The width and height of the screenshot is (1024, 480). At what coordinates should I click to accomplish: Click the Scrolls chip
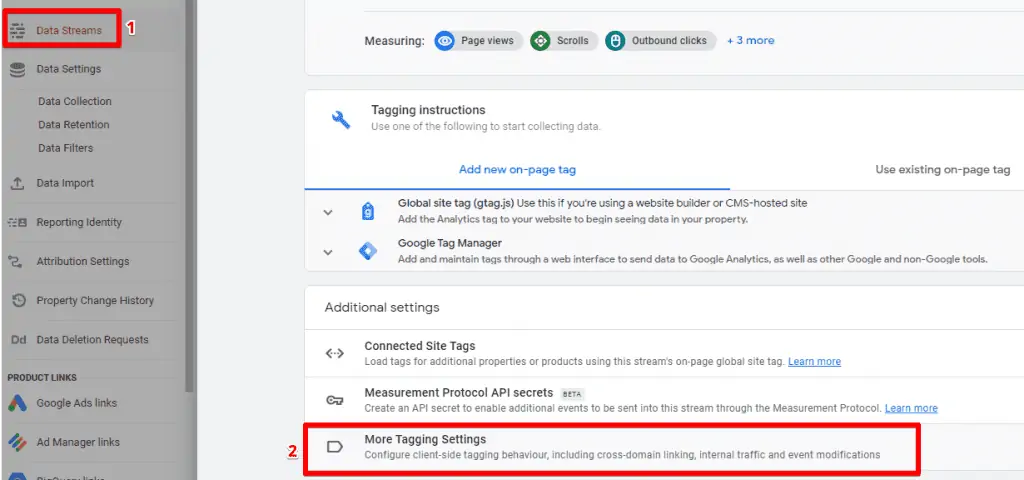click(564, 40)
